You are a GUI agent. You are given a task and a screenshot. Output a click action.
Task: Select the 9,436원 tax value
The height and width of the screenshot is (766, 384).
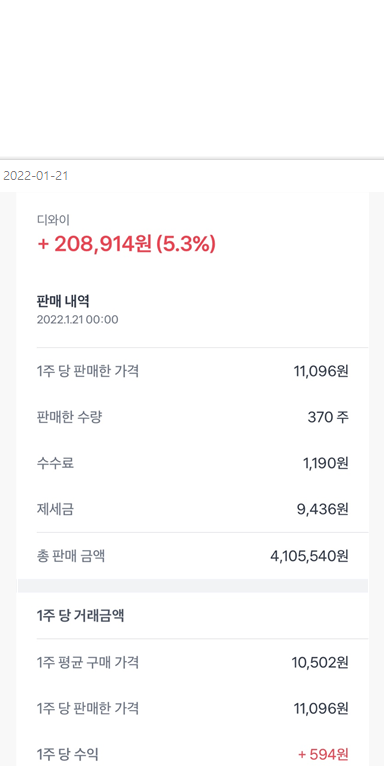323,510
